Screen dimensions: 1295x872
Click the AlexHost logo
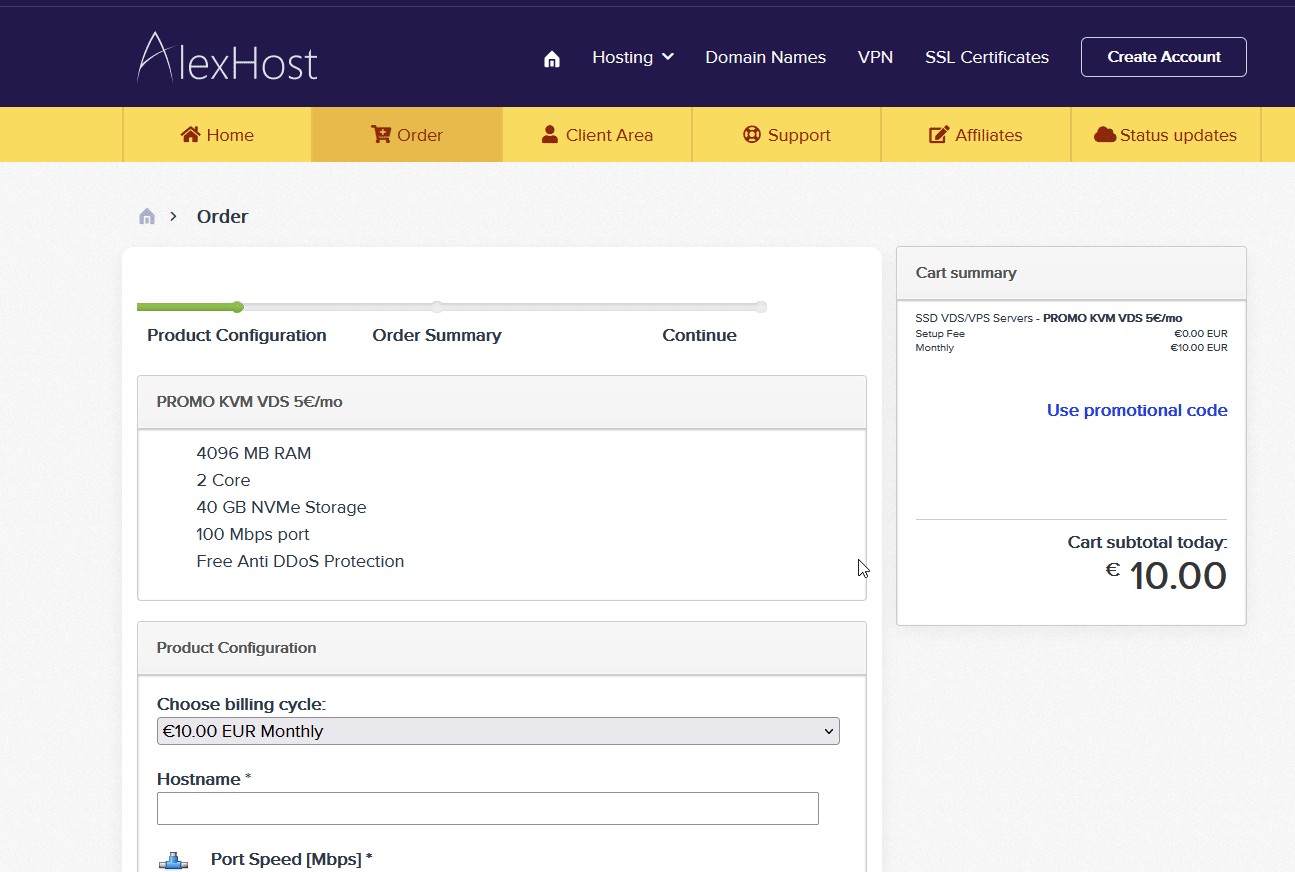tap(227, 56)
